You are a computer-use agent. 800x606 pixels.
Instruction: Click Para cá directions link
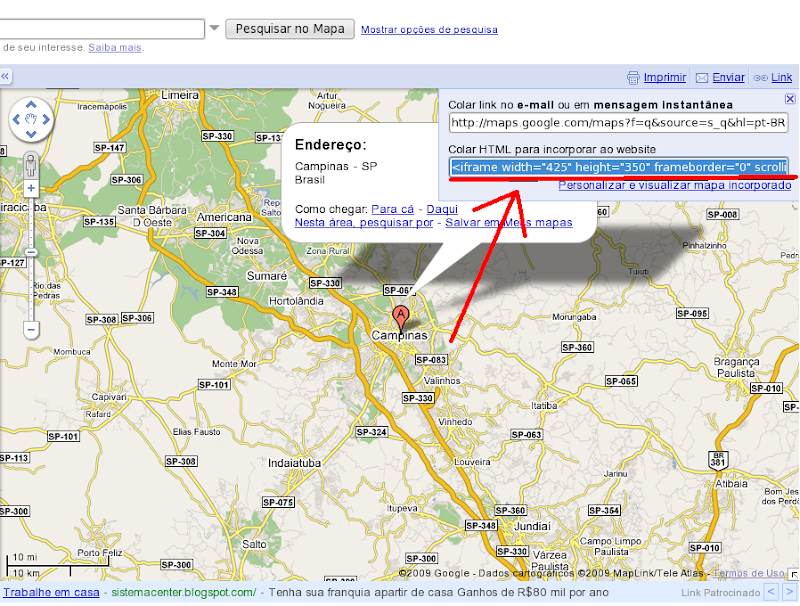392,209
